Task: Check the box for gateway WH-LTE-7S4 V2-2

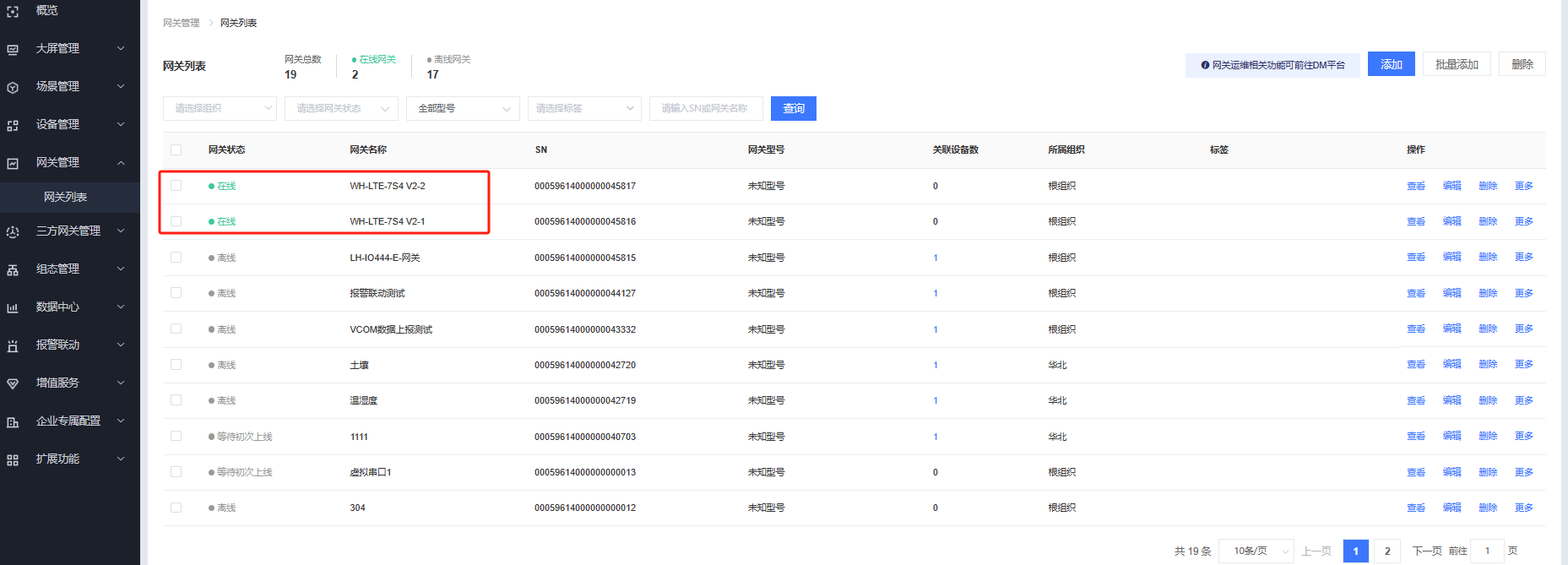Action: click(176, 186)
